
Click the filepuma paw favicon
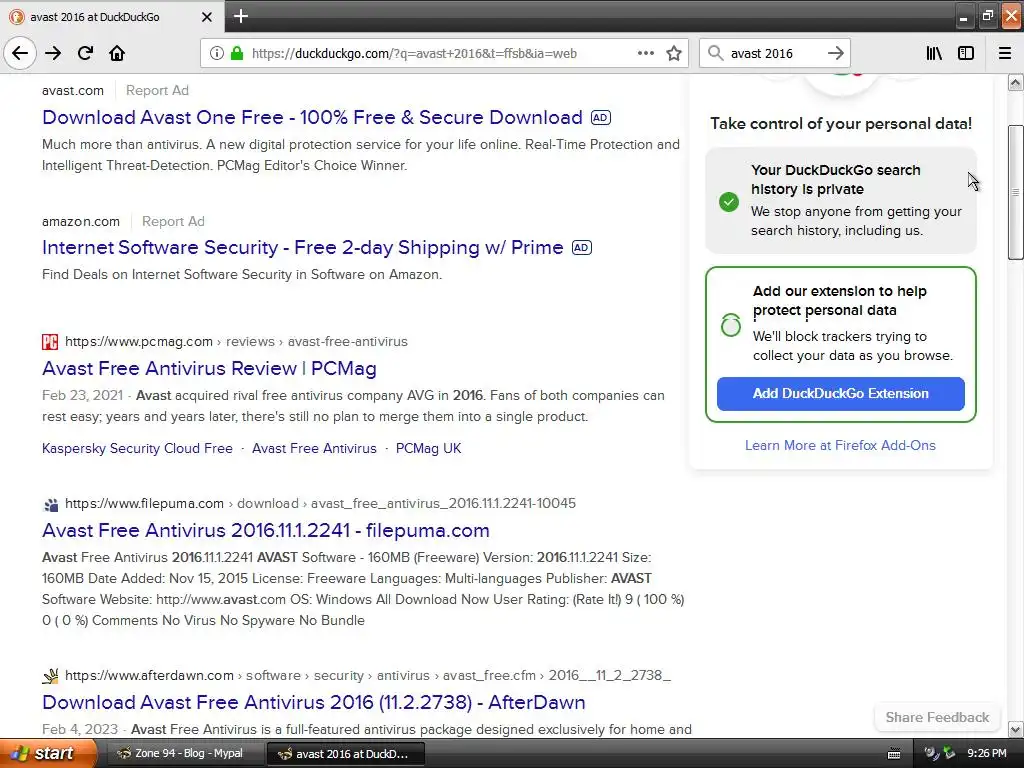50,504
